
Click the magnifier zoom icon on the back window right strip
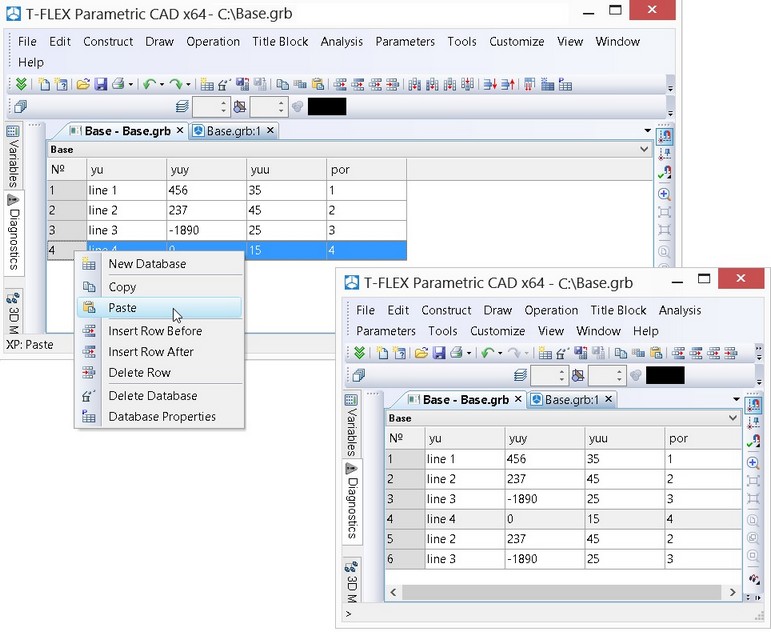click(664, 194)
